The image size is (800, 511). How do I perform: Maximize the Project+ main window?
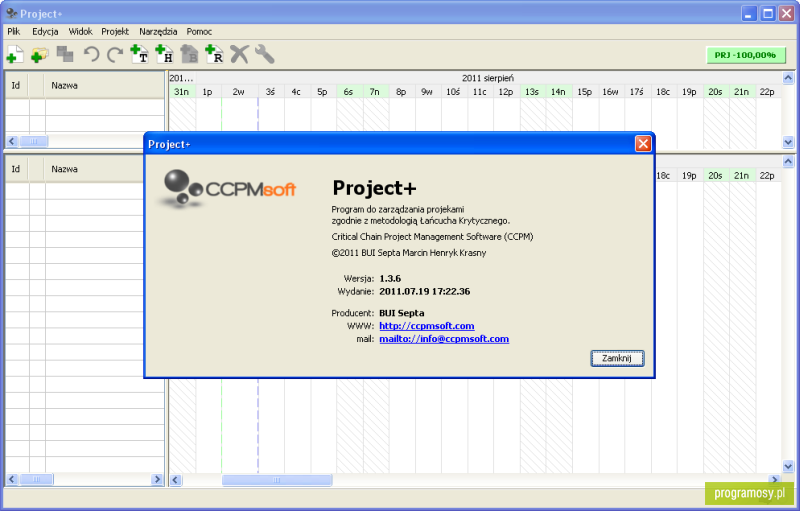[x=768, y=13]
